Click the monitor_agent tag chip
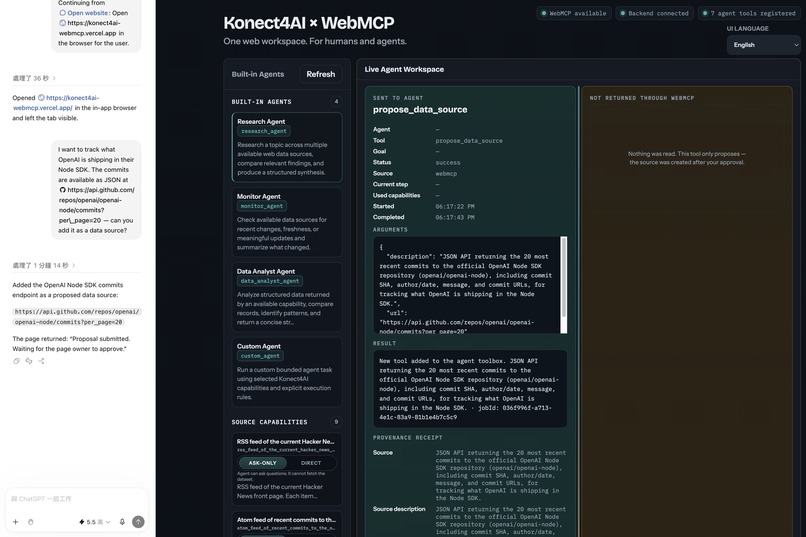The width and height of the screenshot is (806, 537). tap(262, 206)
